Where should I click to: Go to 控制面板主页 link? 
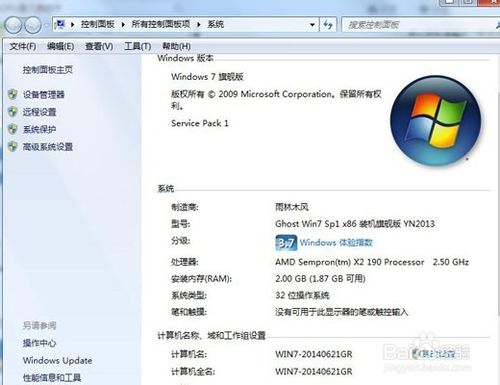[x=48, y=70]
